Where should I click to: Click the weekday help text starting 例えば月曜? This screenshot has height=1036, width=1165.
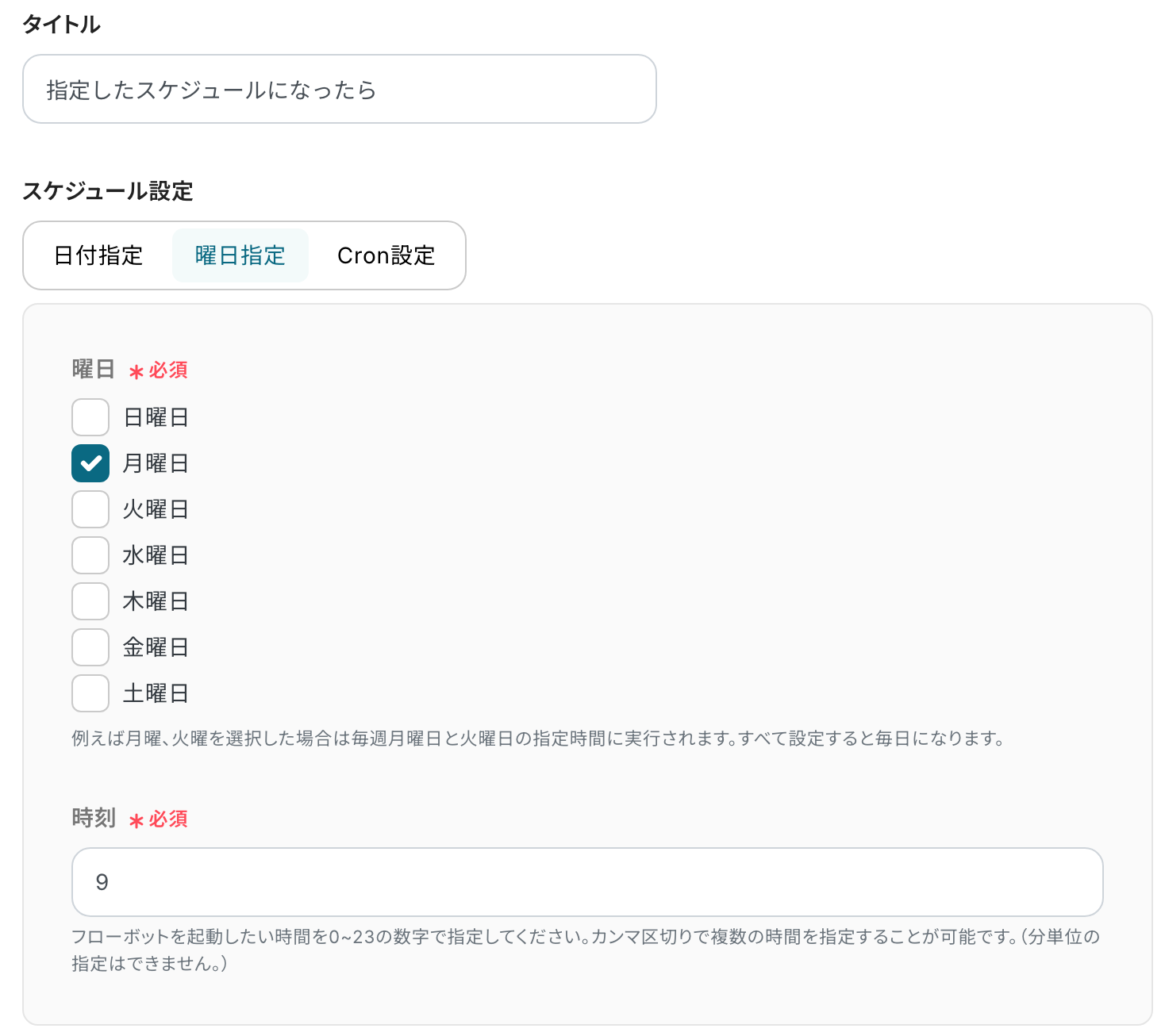point(538,739)
